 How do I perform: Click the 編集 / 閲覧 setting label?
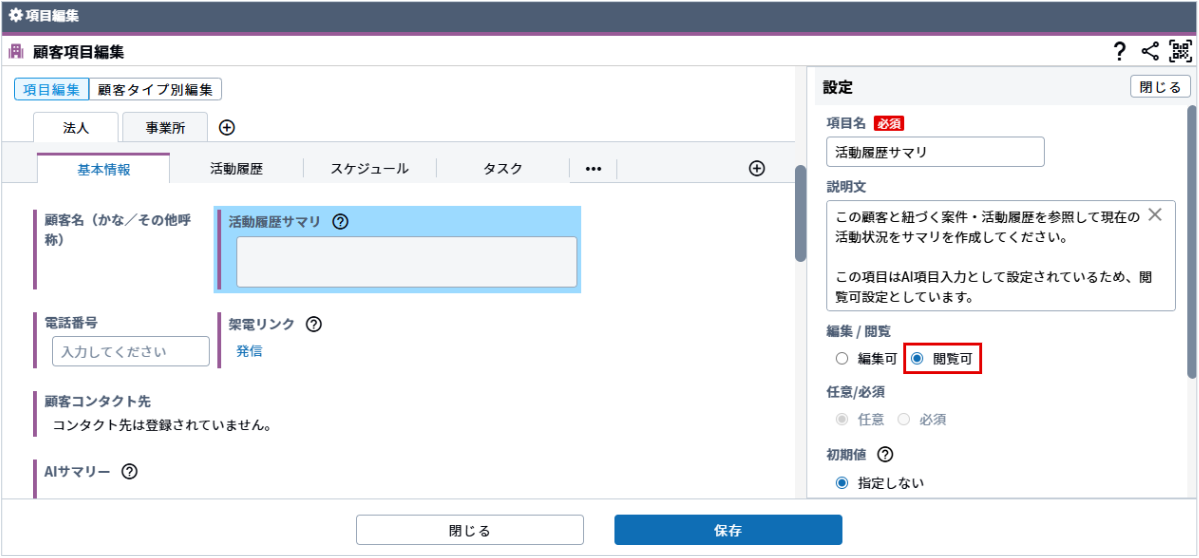[x=859, y=331]
